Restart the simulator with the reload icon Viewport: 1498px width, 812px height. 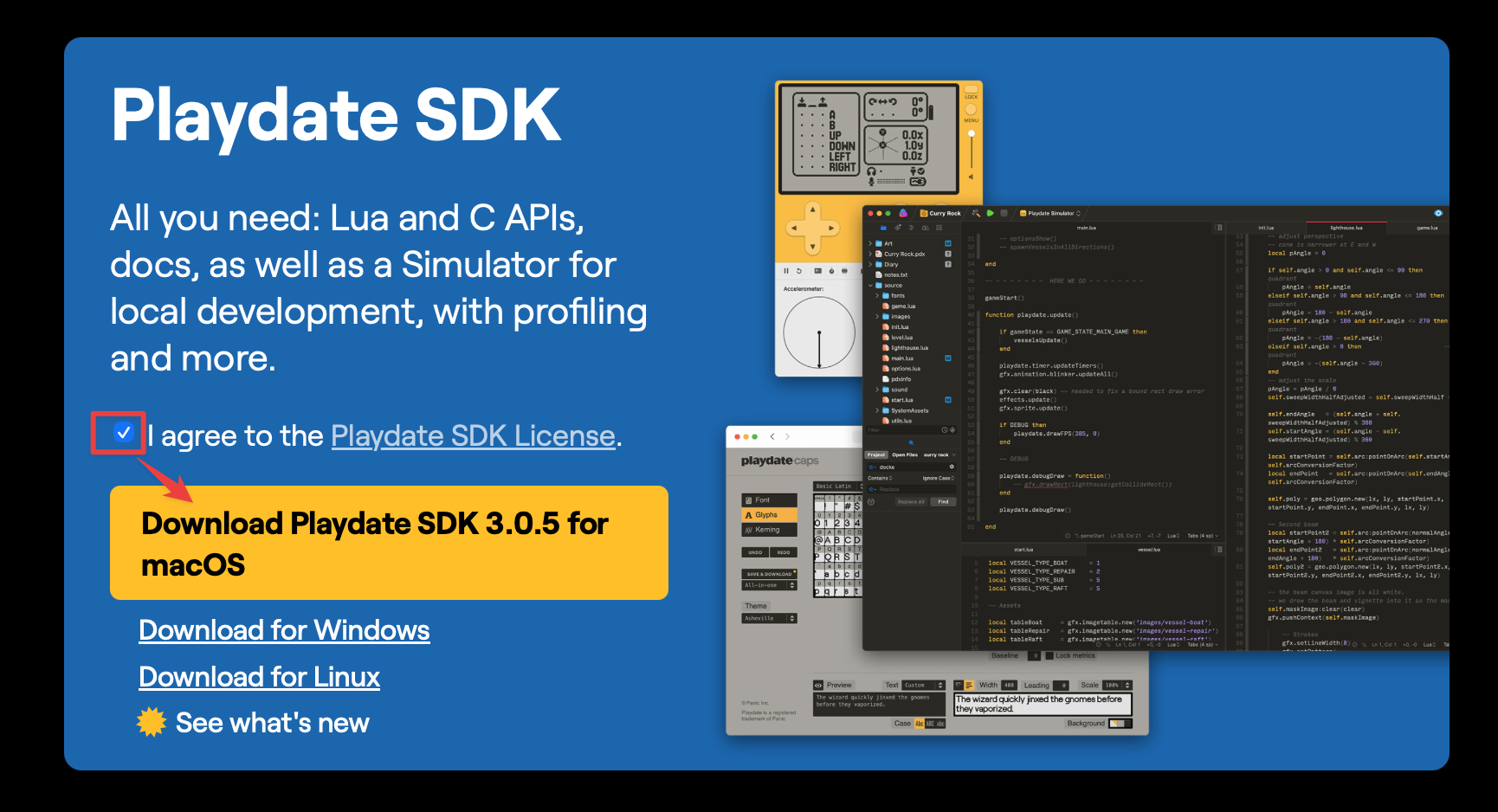799,271
